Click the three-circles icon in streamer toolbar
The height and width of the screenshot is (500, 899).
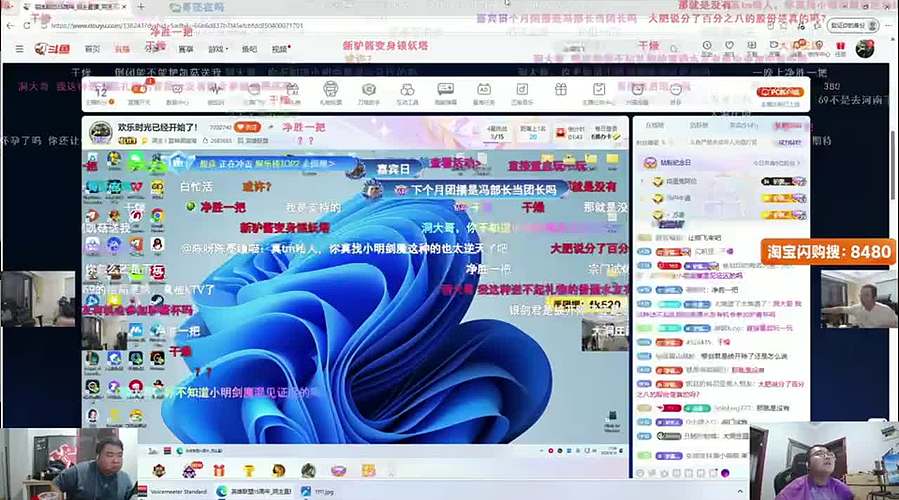tap(407, 89)
